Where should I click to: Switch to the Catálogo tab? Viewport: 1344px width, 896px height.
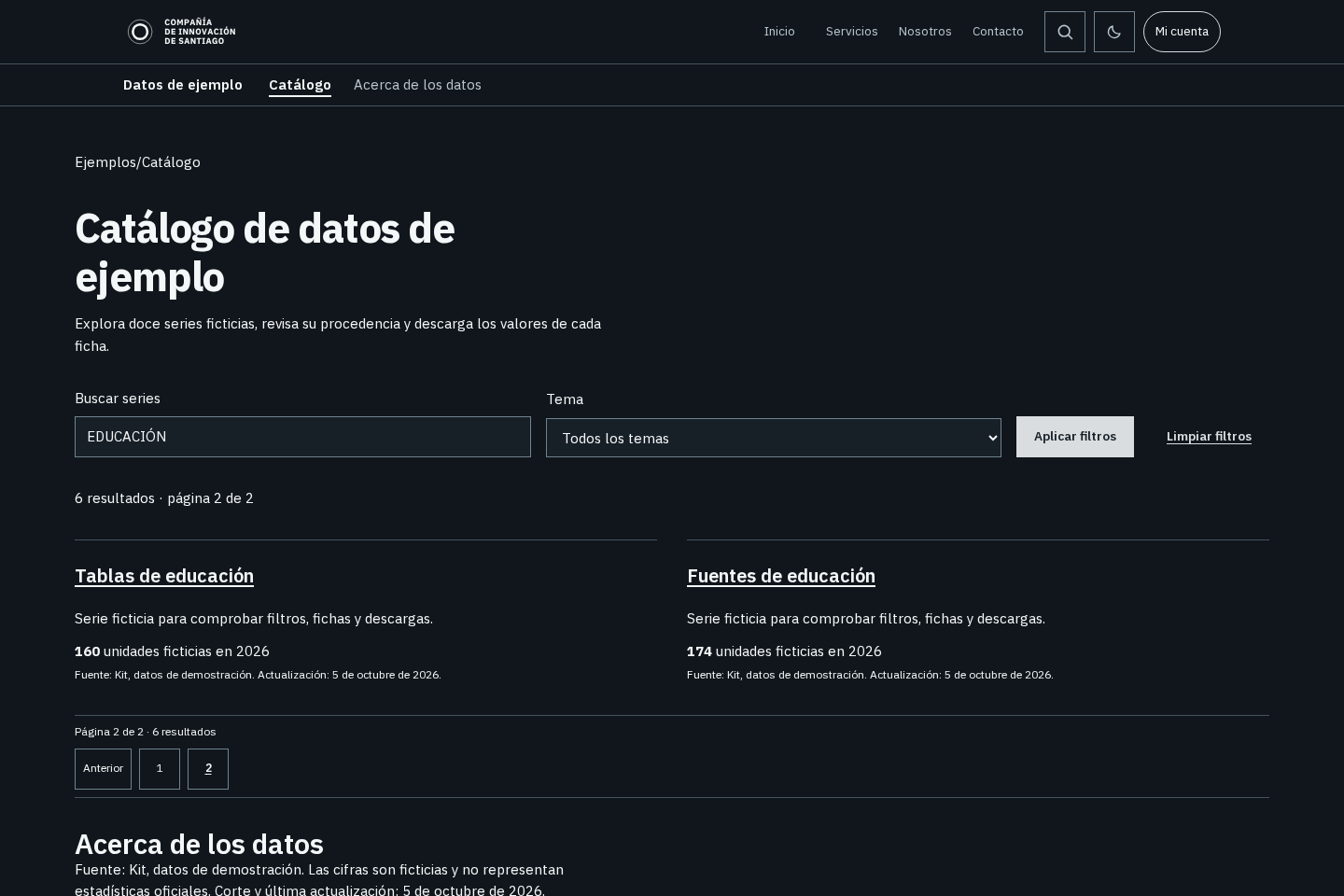coord(300,85)
